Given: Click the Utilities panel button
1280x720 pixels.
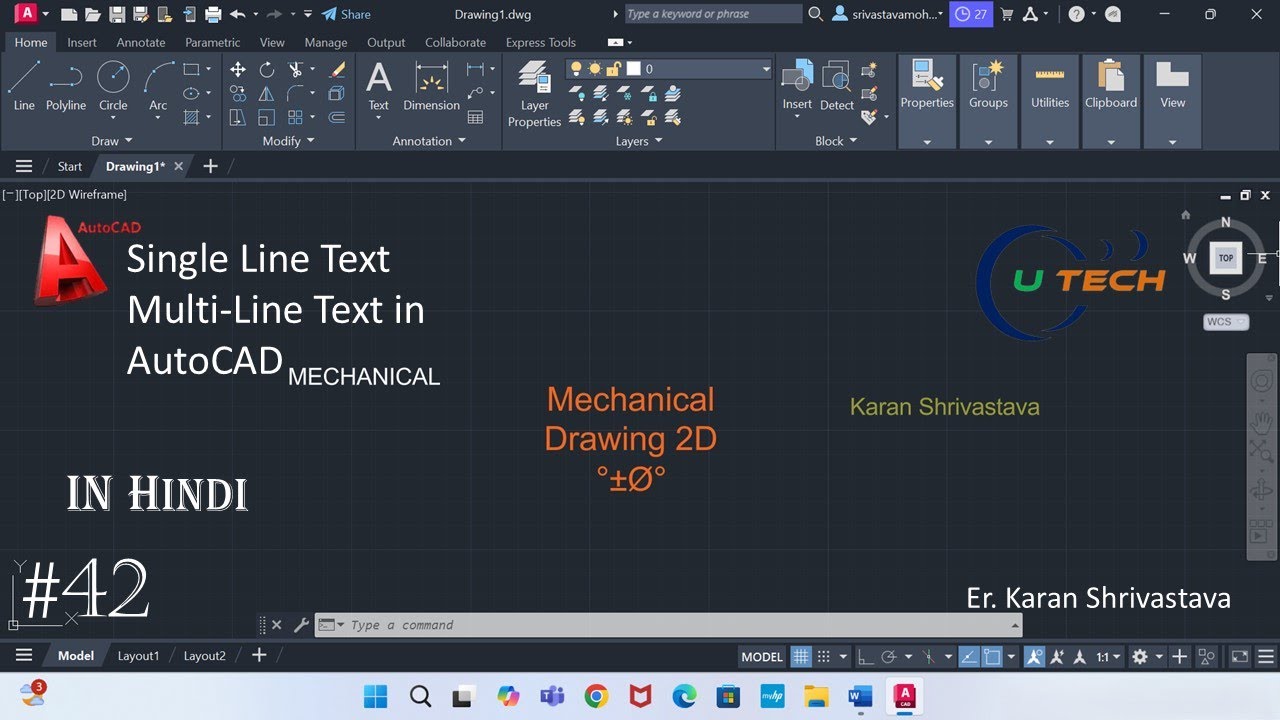Looking at the screenshot, I should tap(1050, 102).
